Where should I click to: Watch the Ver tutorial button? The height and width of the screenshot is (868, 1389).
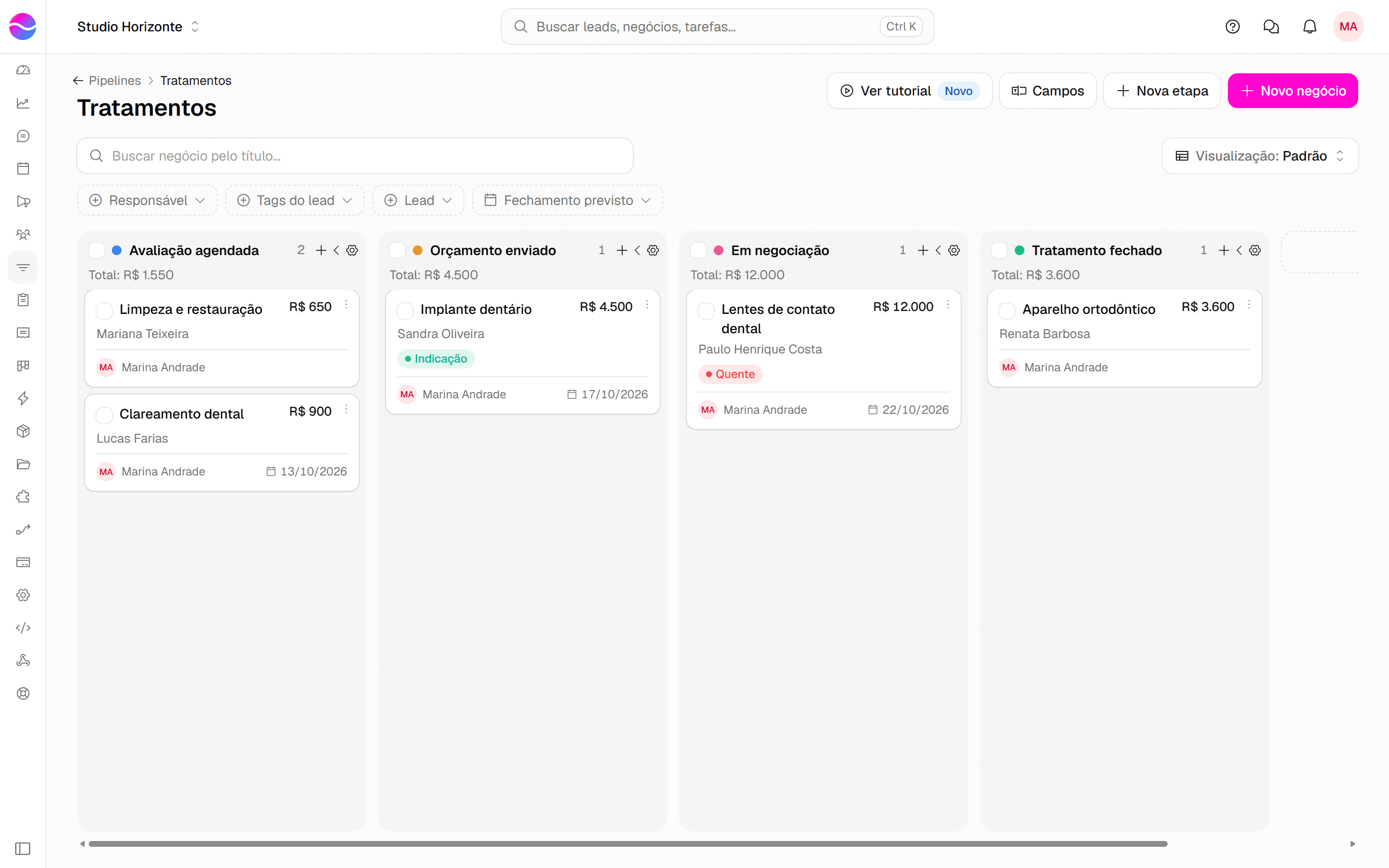pyautogui.click(x=910, y=91)
